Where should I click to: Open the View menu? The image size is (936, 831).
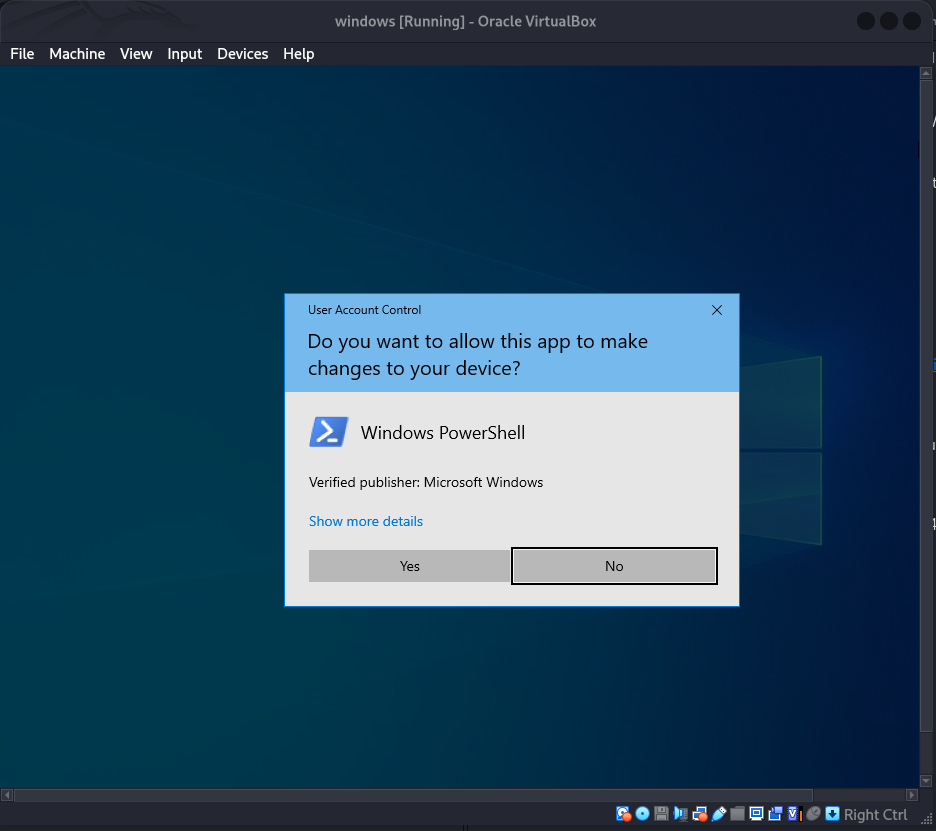[x=136, y=54]
